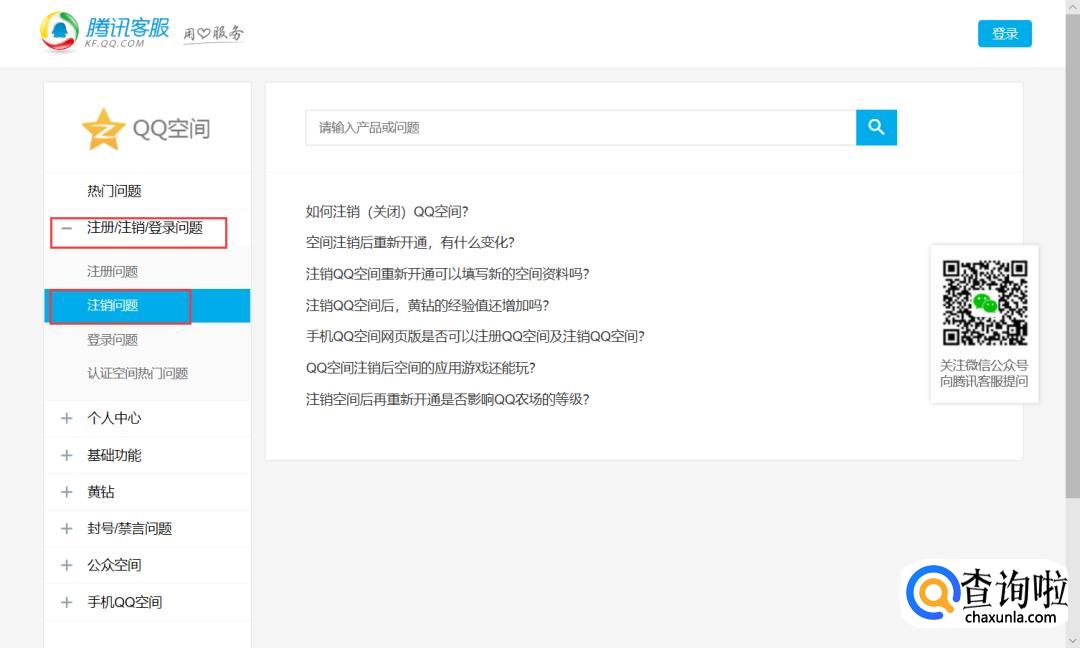Click the 手机QQ空间 label
Image resolution: width=1080 pixels, height=648 pixels.
(x=125, y=602)
